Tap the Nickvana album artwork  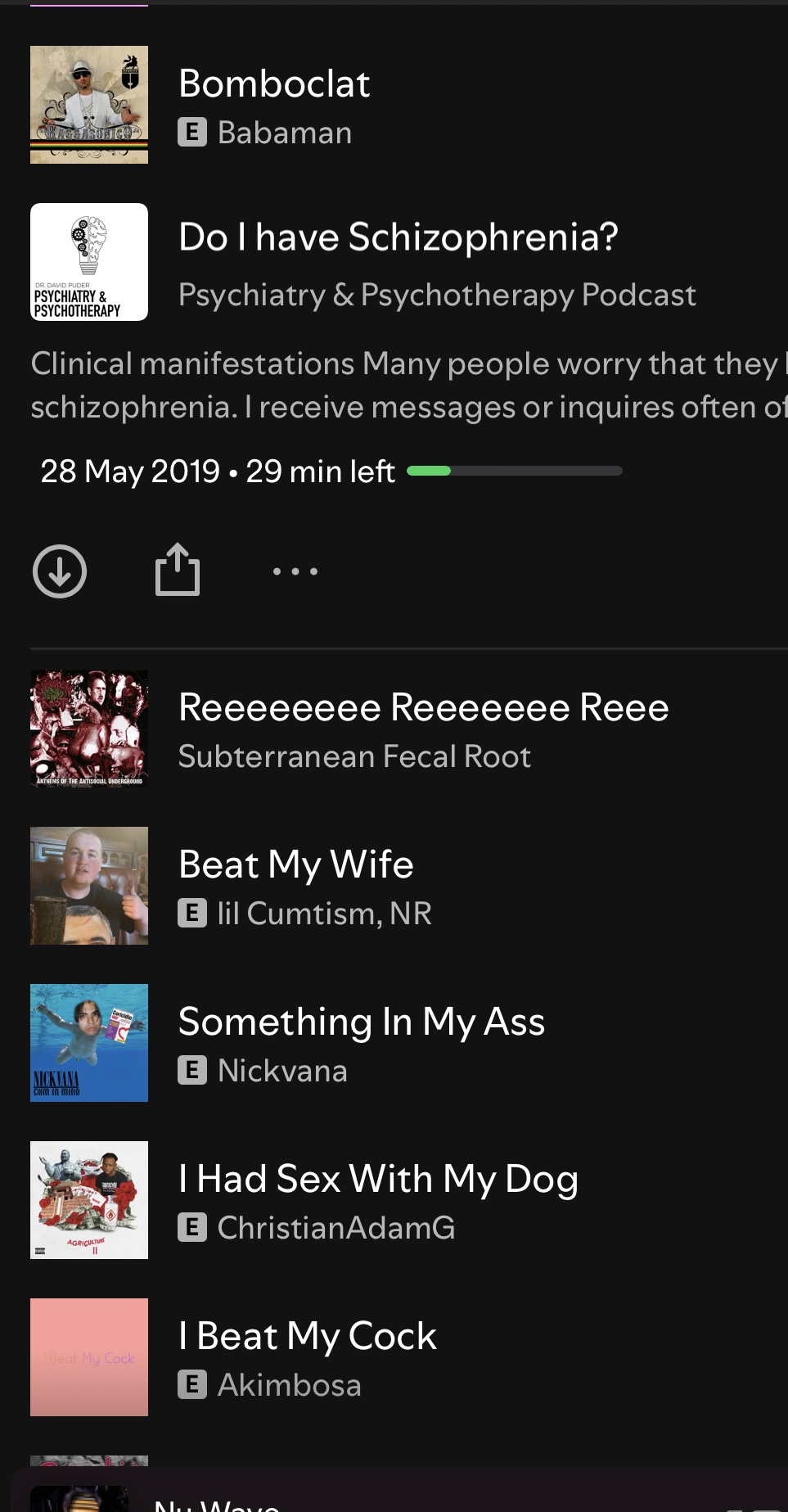pyautogui.click(x=89, y=1043)
